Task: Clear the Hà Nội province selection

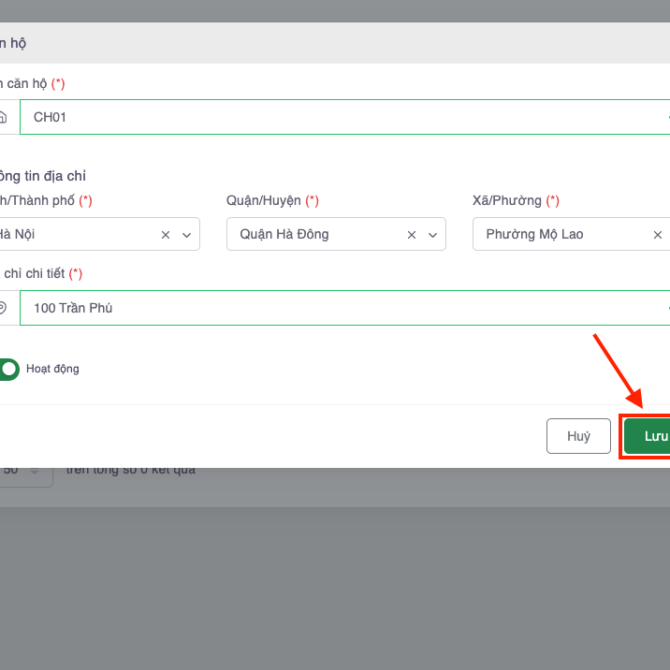Action: 165,235
